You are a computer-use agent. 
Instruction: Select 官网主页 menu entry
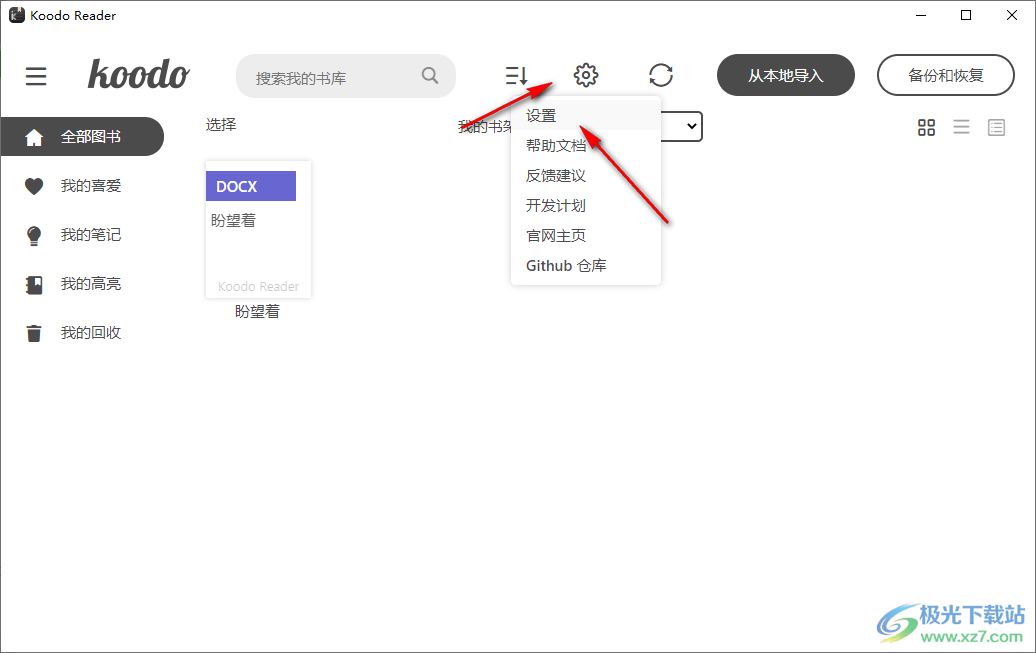tap(586, 235)
